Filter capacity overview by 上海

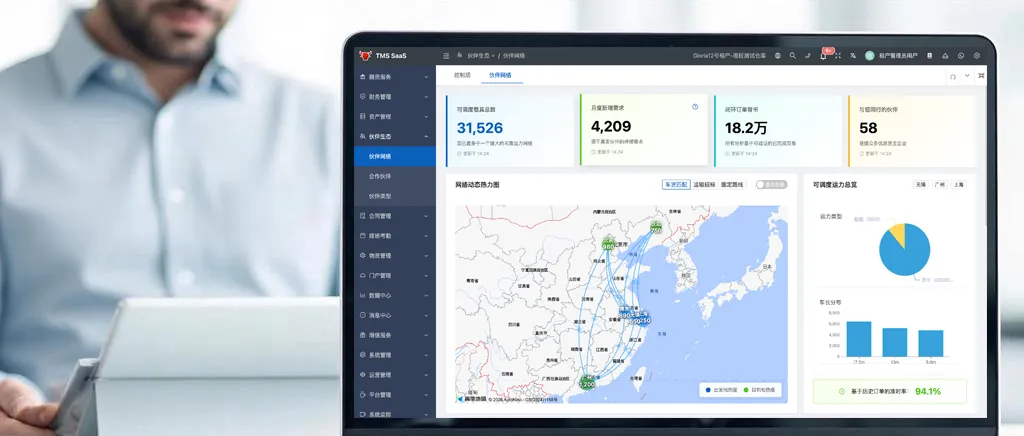tap(959, 185)
